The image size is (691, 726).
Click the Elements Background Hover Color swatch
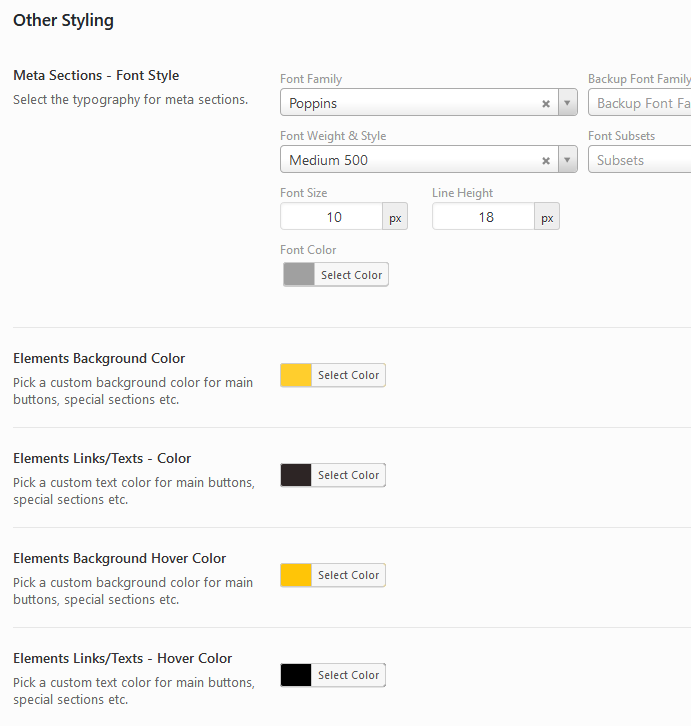coord(296,575)
